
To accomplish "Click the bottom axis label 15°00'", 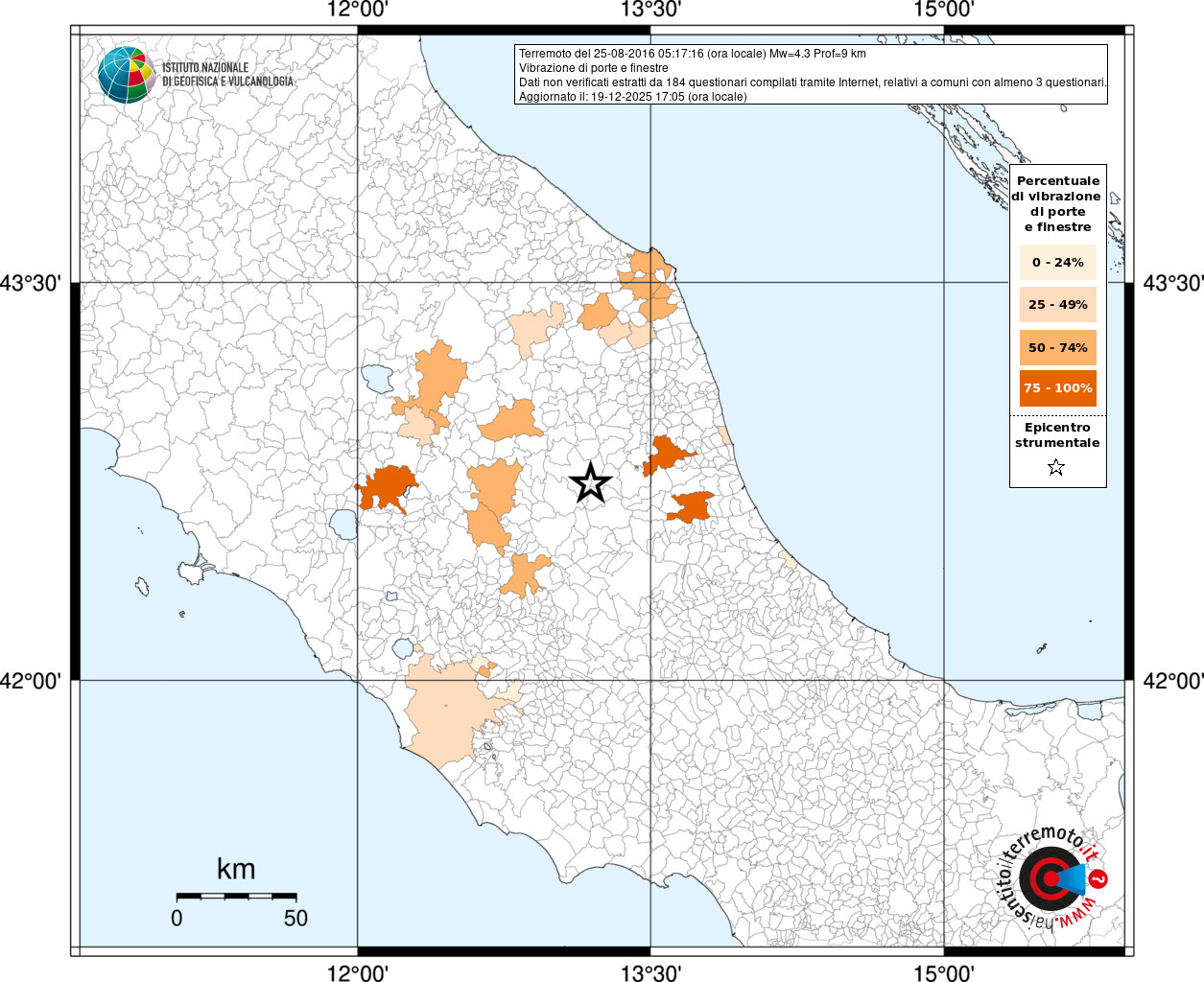I will click(x=944, y=972).
